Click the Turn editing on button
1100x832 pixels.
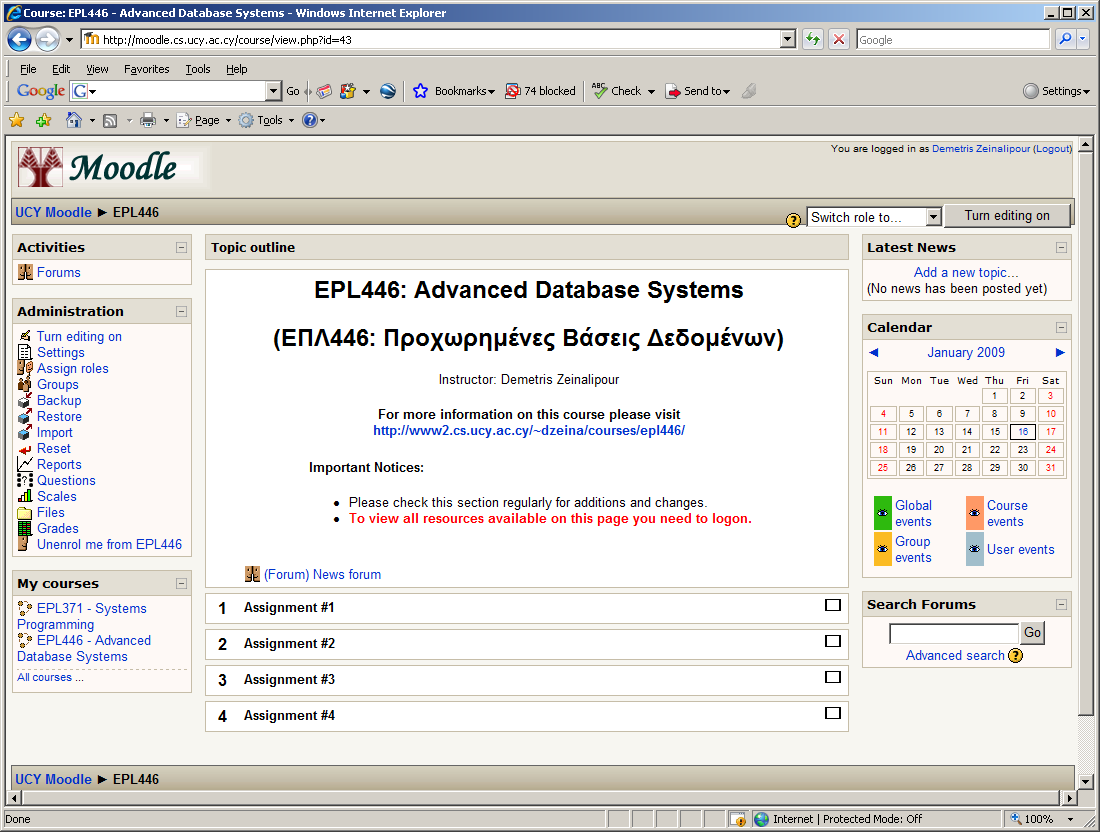point(1007,215)
